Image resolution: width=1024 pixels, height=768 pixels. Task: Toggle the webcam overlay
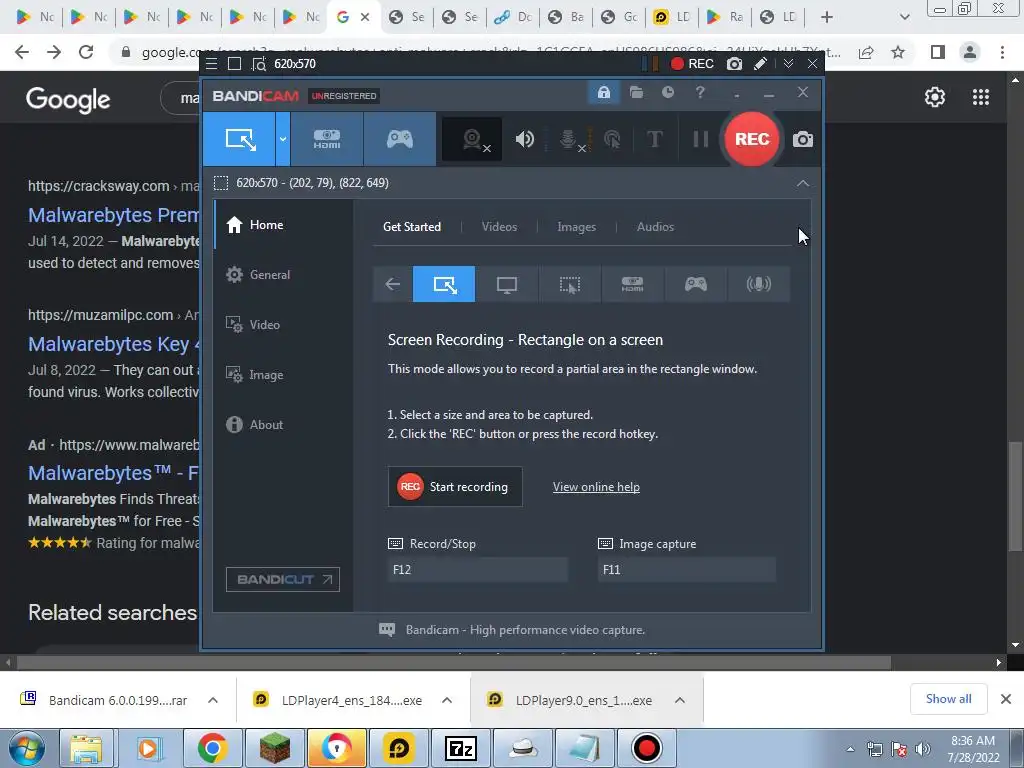(472, 139)
